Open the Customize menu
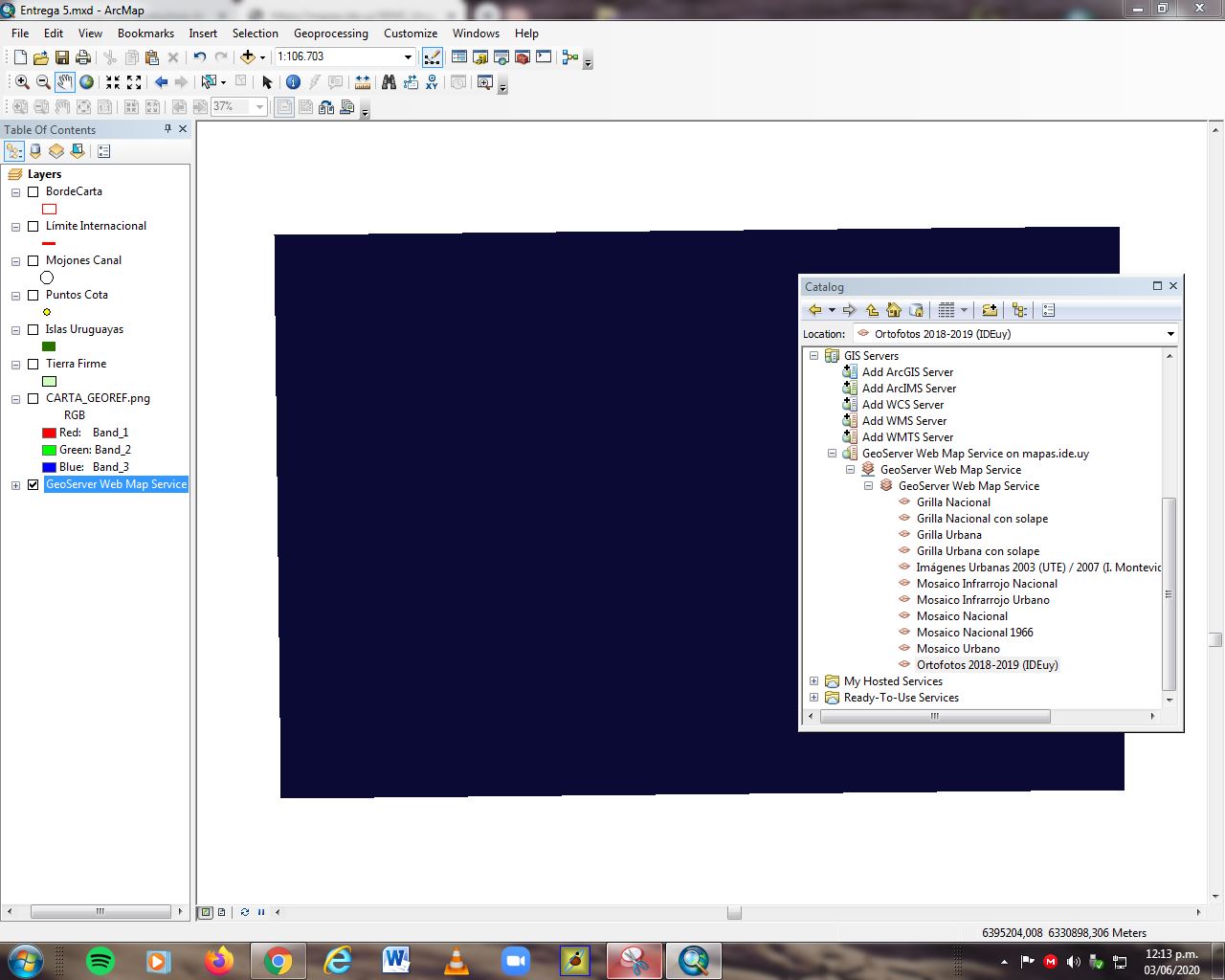1225x980 pixels. pos(411,33)
